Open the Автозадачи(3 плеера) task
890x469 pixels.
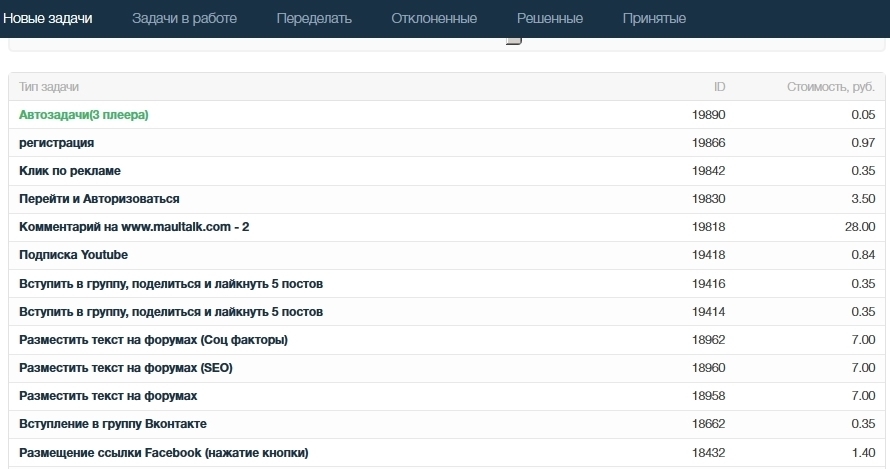(x=83, y=115)
